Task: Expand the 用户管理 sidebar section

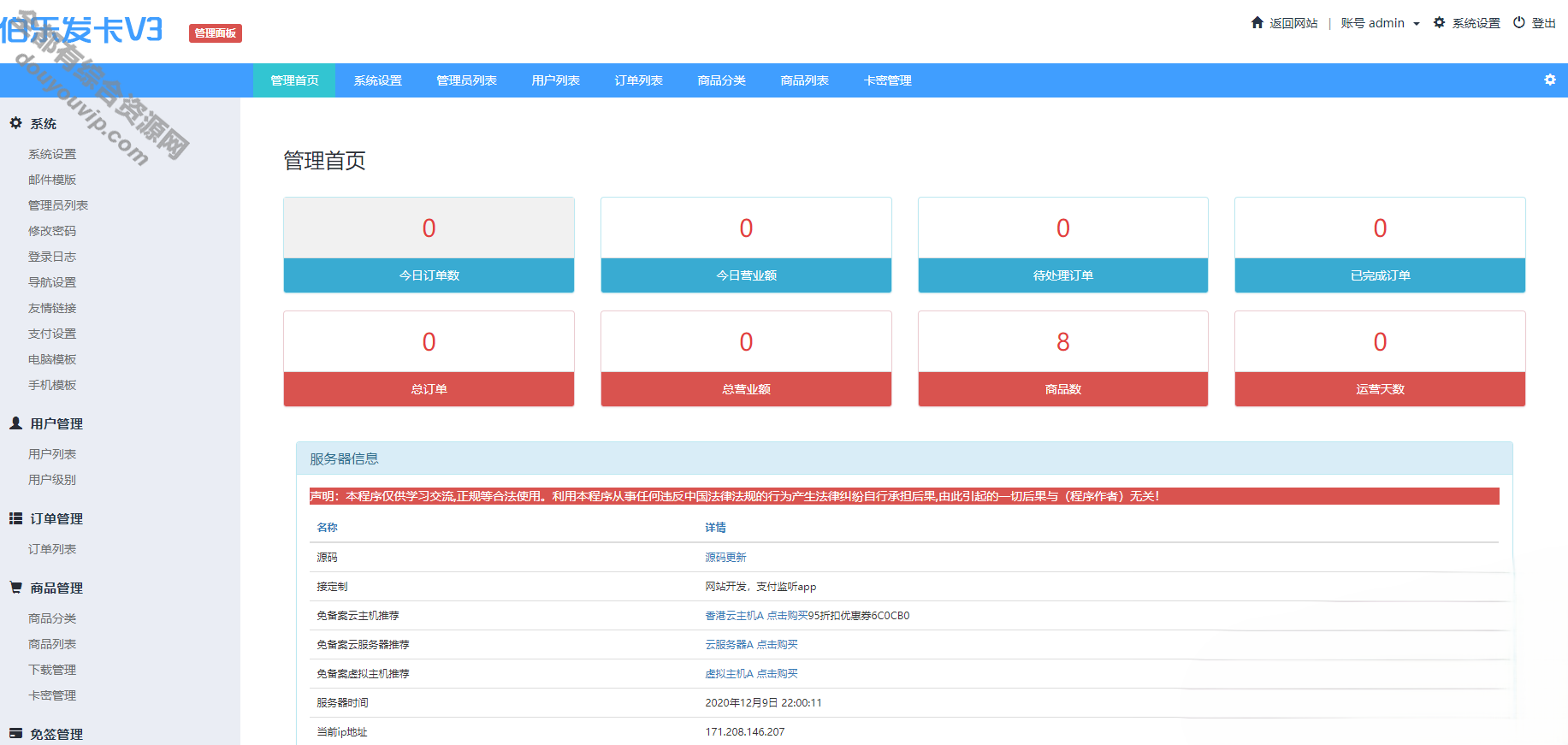Action: coord(56,423)
